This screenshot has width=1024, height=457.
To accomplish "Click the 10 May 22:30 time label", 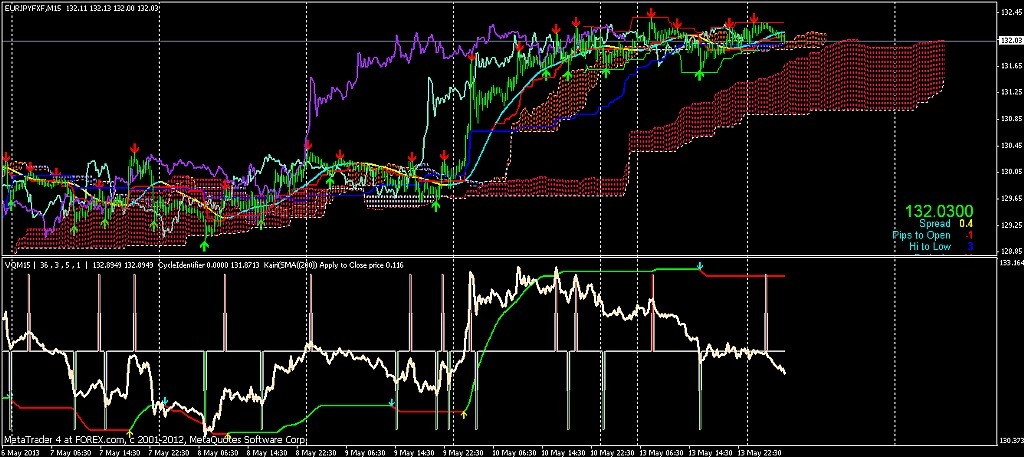I will [614, 452].
